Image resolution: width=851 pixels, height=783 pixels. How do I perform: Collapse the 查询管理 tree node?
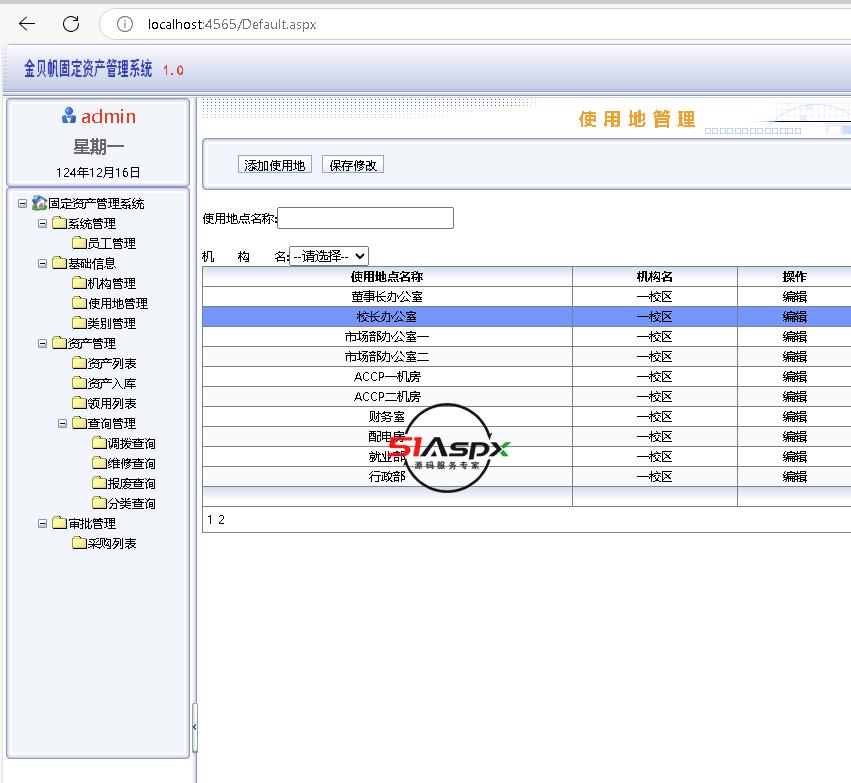tap(63, 423)
